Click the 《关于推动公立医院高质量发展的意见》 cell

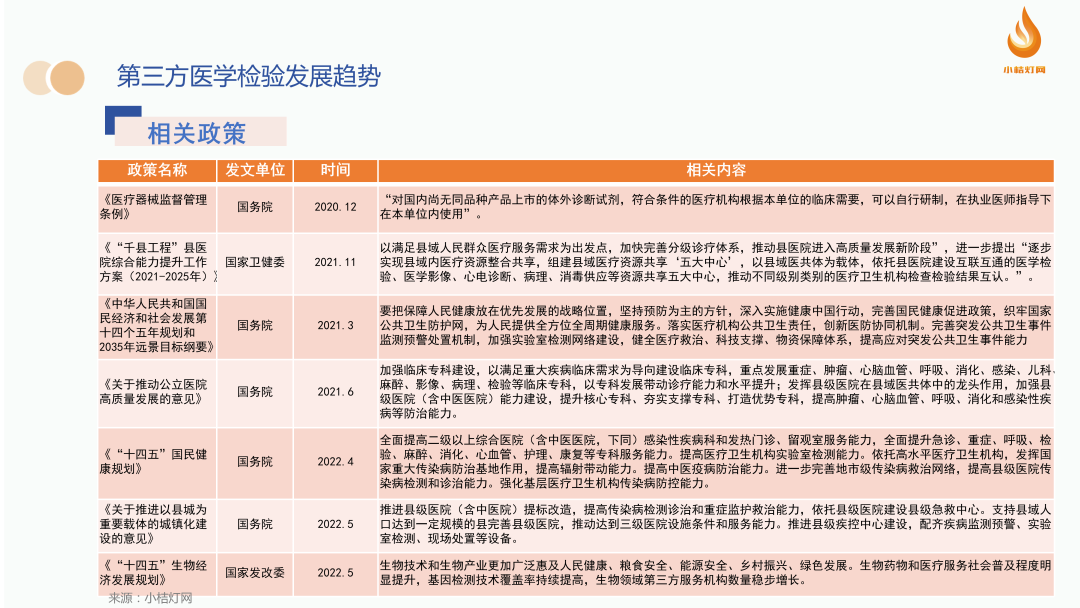[157, 391]
